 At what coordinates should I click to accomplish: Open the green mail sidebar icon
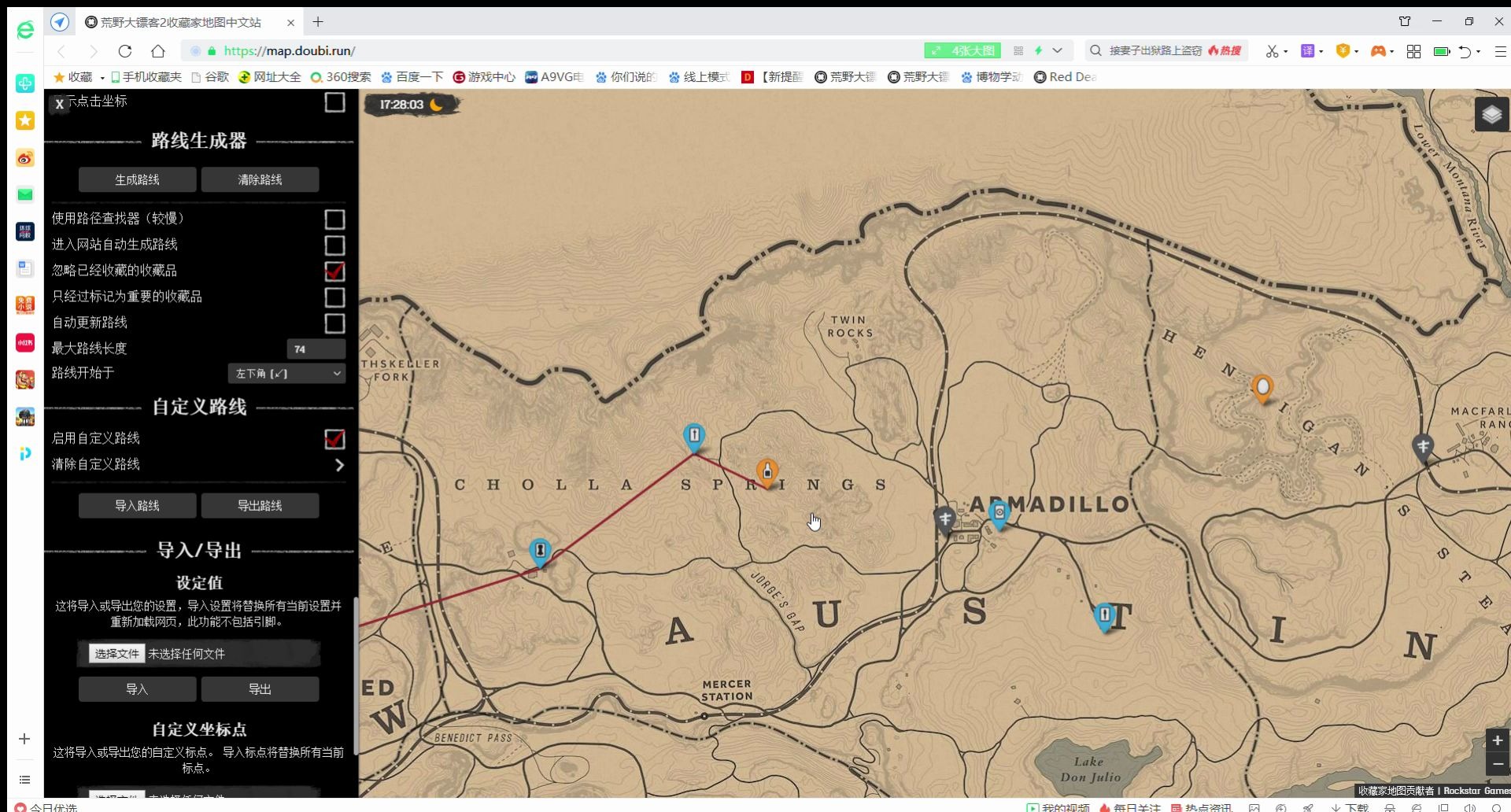point(25,194)
